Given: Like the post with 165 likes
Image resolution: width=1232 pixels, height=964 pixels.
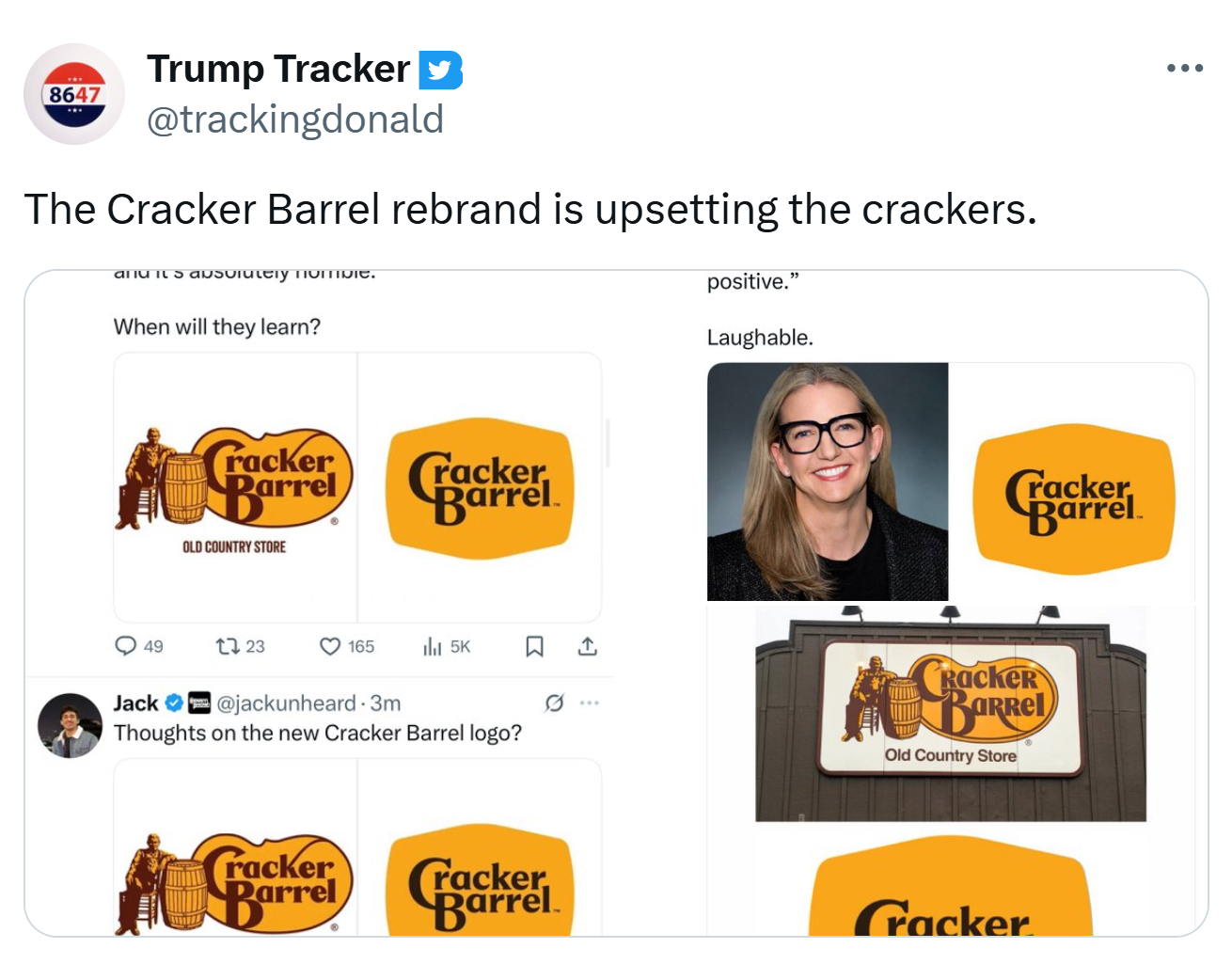Looking at the screenshot, I should (x=330, y=646).
